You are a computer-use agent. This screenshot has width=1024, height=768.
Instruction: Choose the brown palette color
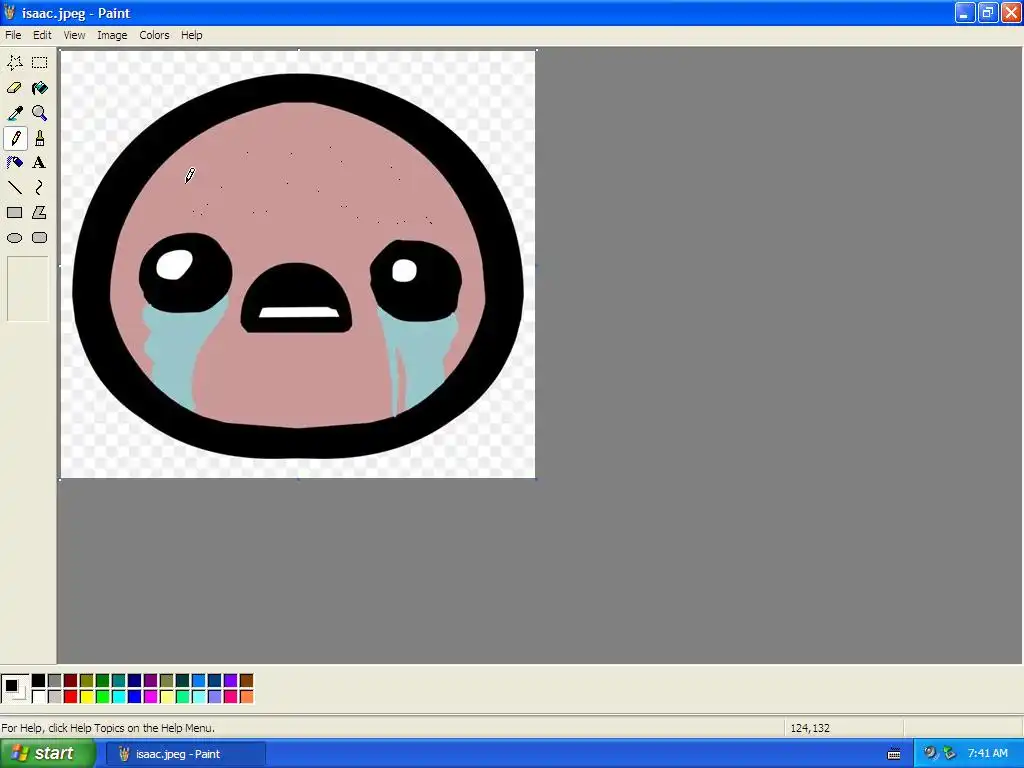[246, 681]
